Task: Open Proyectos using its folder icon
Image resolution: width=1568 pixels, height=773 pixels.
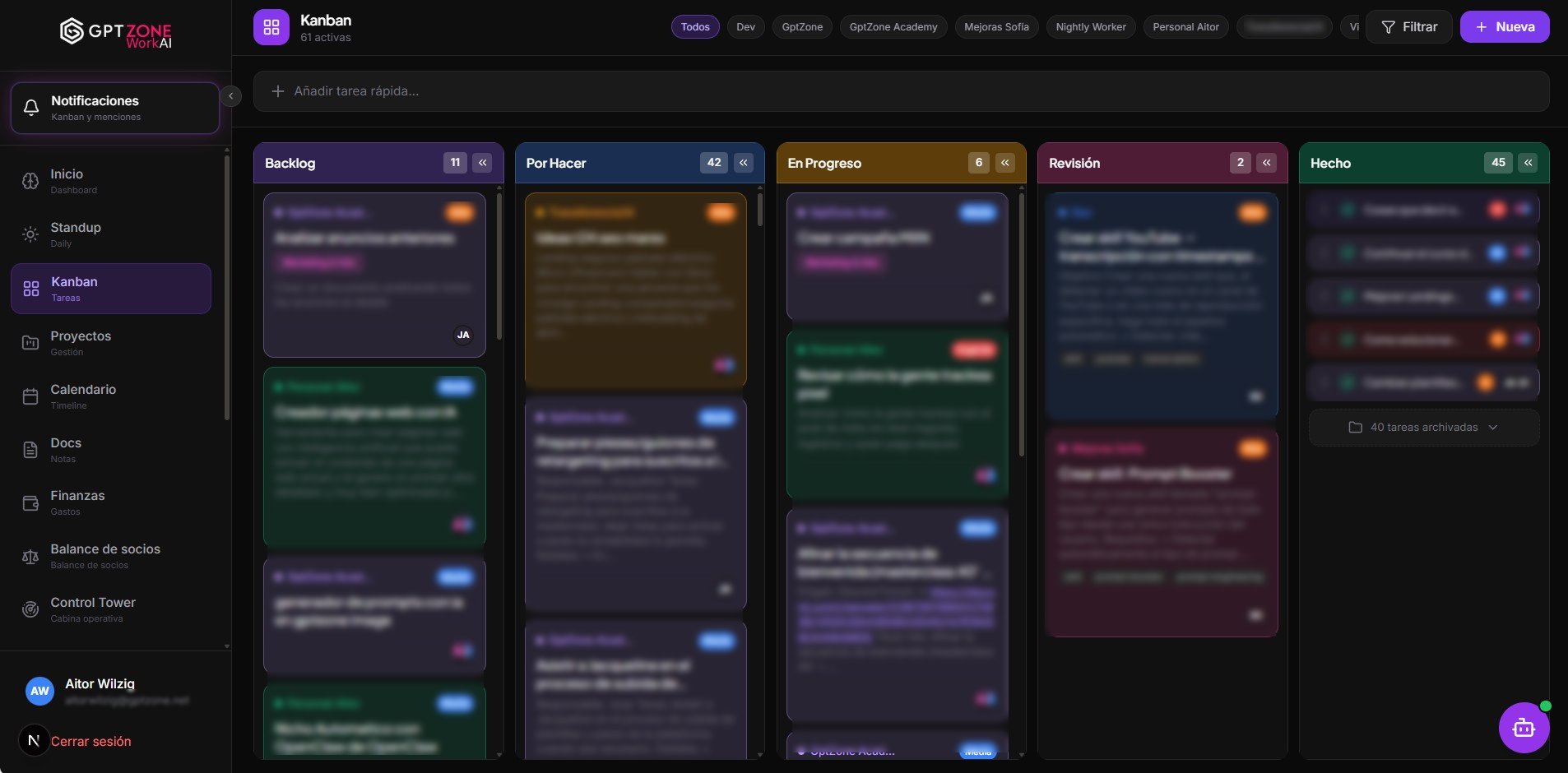Action: [x=30, y=343]
